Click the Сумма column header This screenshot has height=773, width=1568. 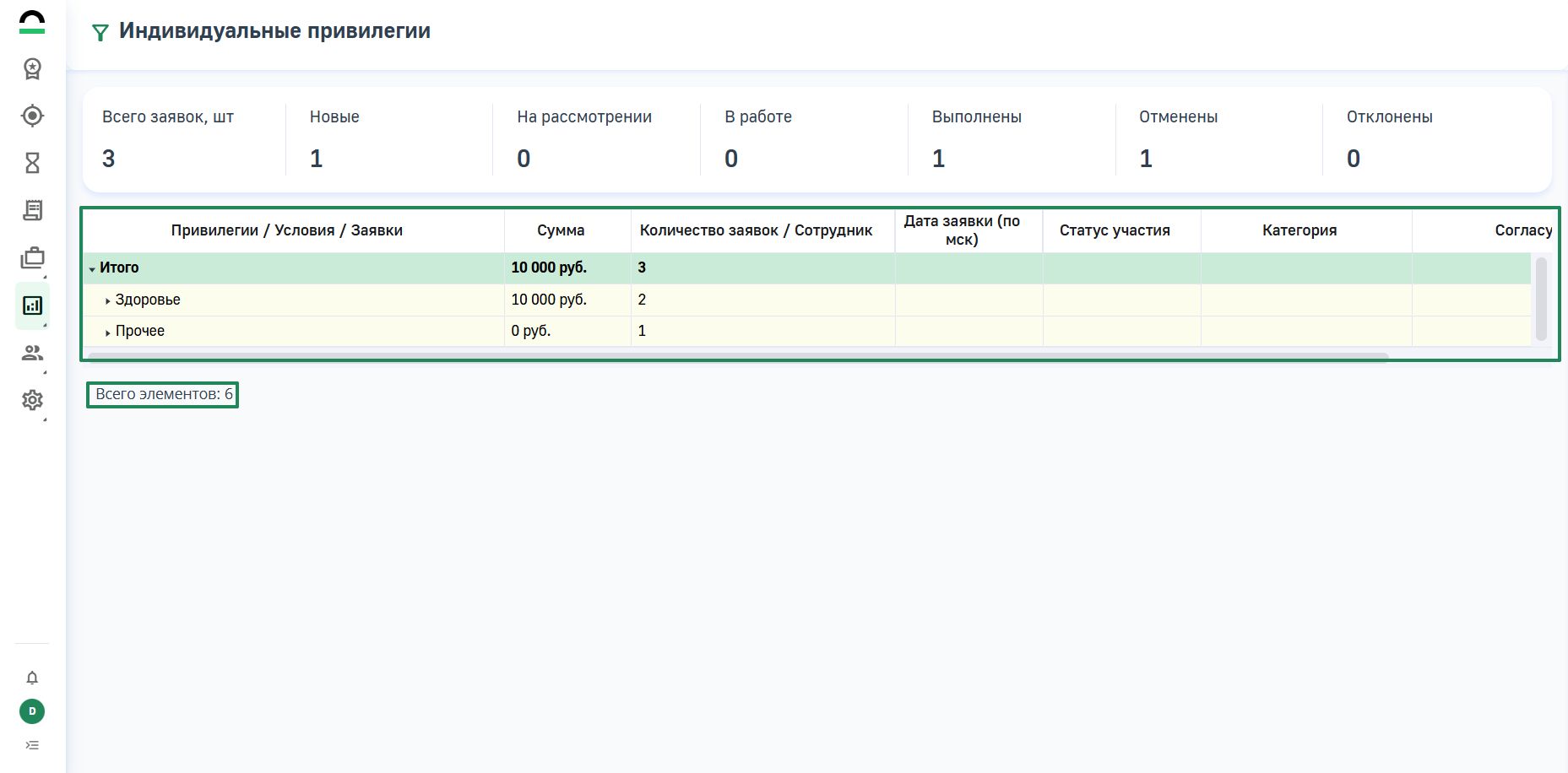561,230
